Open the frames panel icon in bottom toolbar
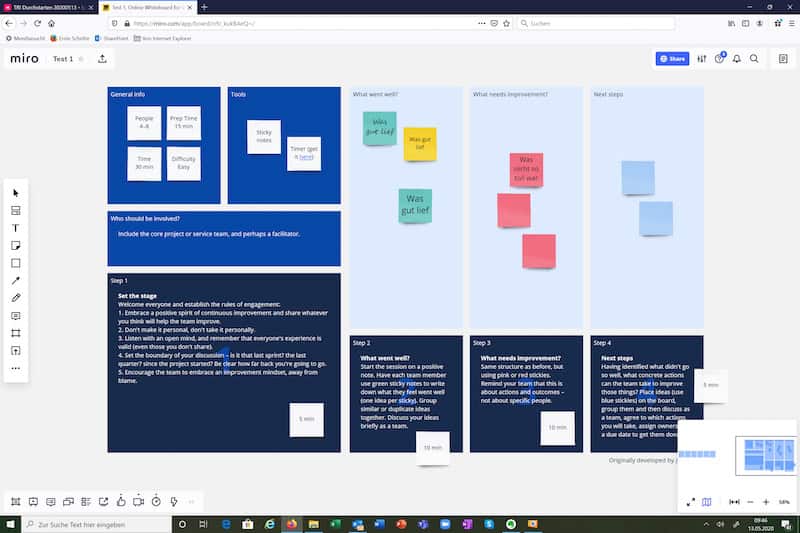The image size is (800, 533). (16, 502)
